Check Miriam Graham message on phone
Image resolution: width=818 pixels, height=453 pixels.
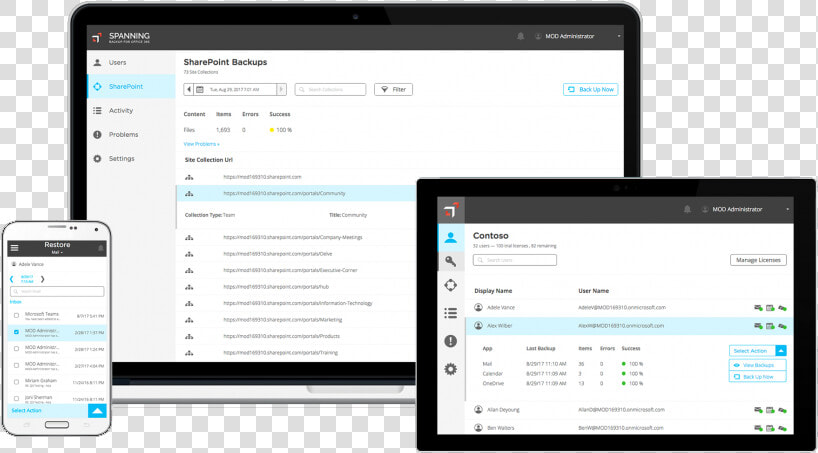tap(16, 382)
